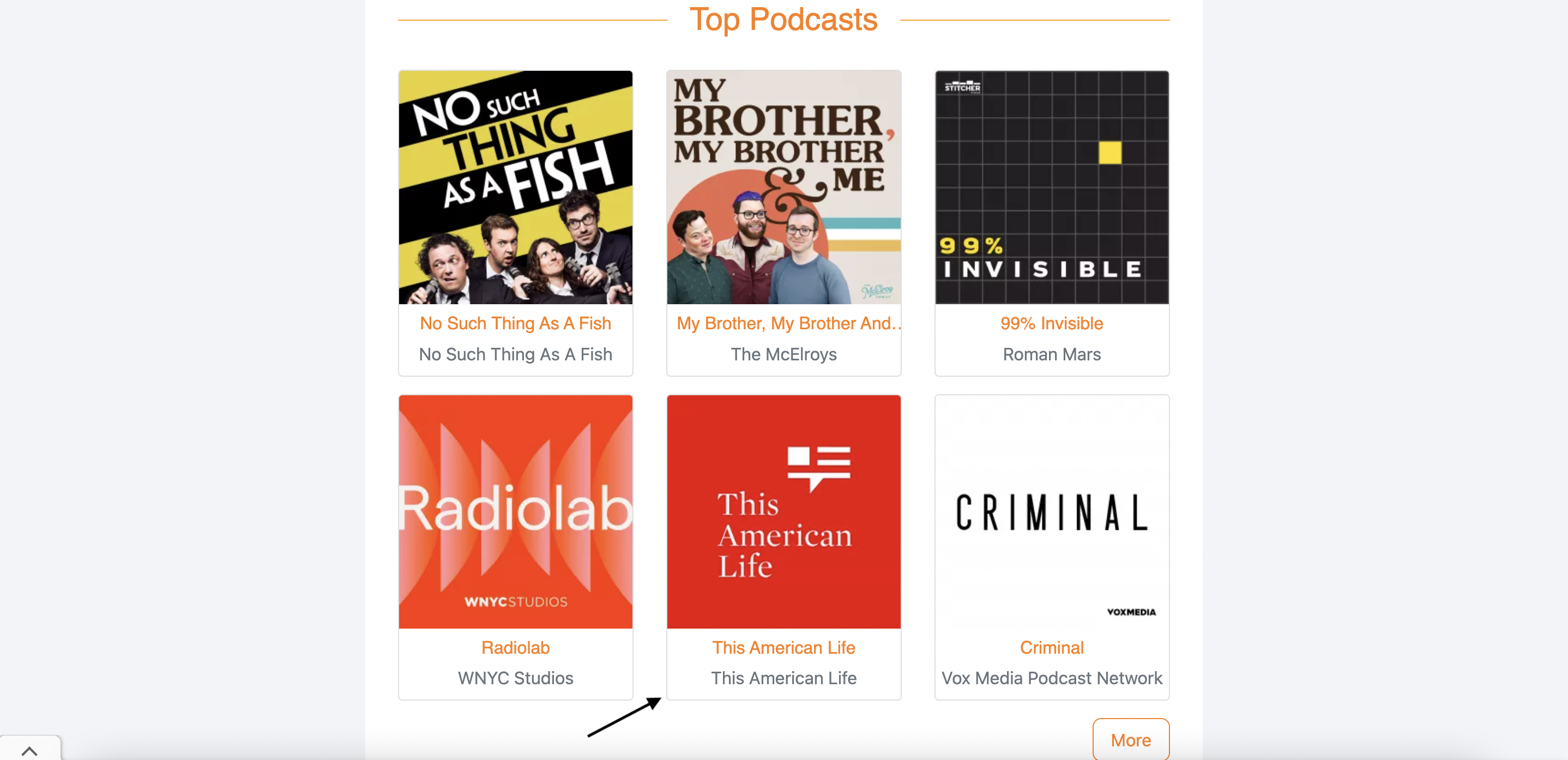Click the More button below podcasts
Screen dimensions: 1568x760
pyautogui.click(x=1131, y=739)
